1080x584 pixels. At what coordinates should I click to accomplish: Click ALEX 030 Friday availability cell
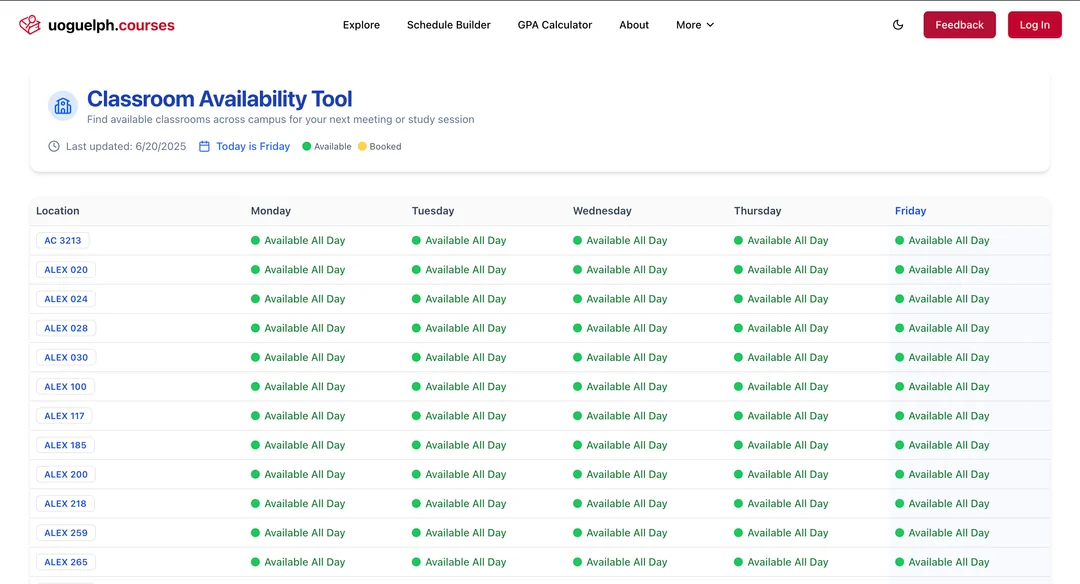[942, 357]
